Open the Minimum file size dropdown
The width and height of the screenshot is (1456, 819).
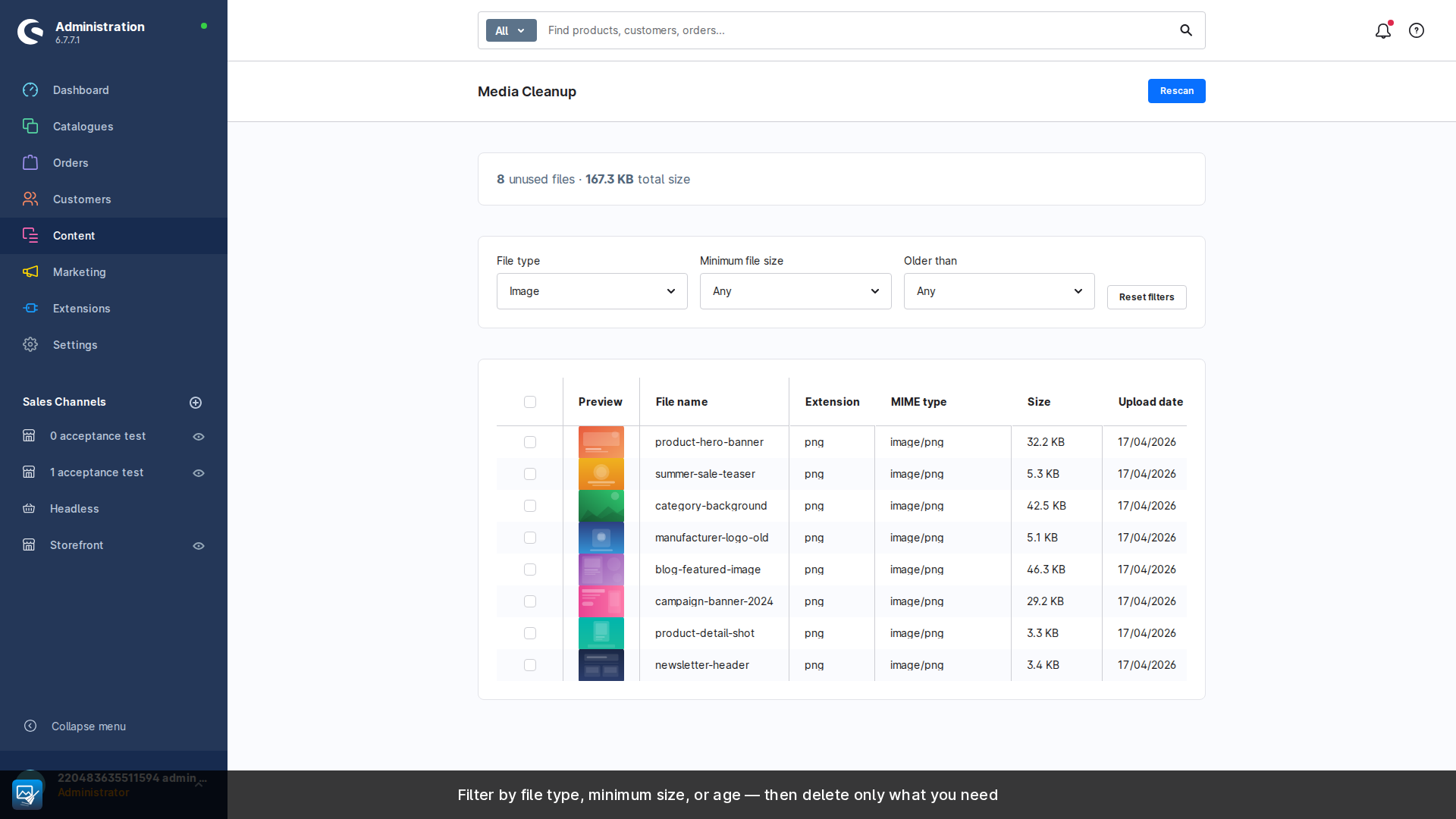click(x=795, y=291)
